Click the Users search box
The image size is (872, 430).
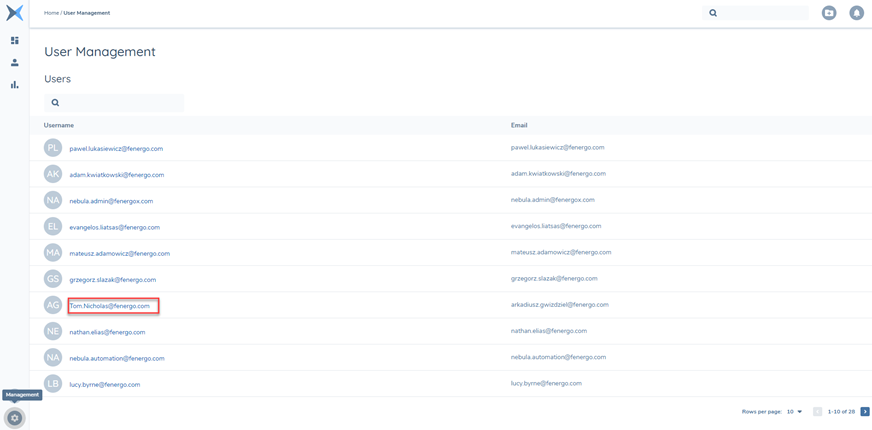tap(120, 102)
